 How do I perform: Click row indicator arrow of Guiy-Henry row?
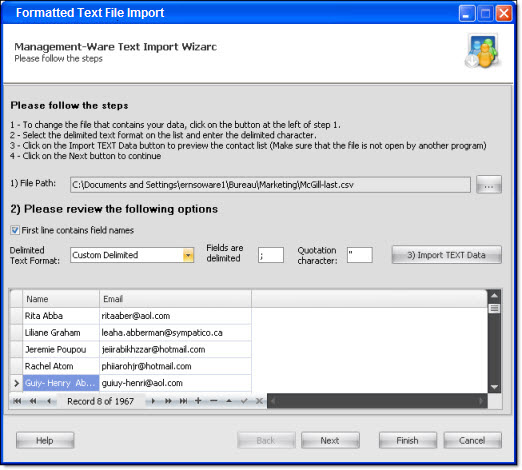[16, 383]
